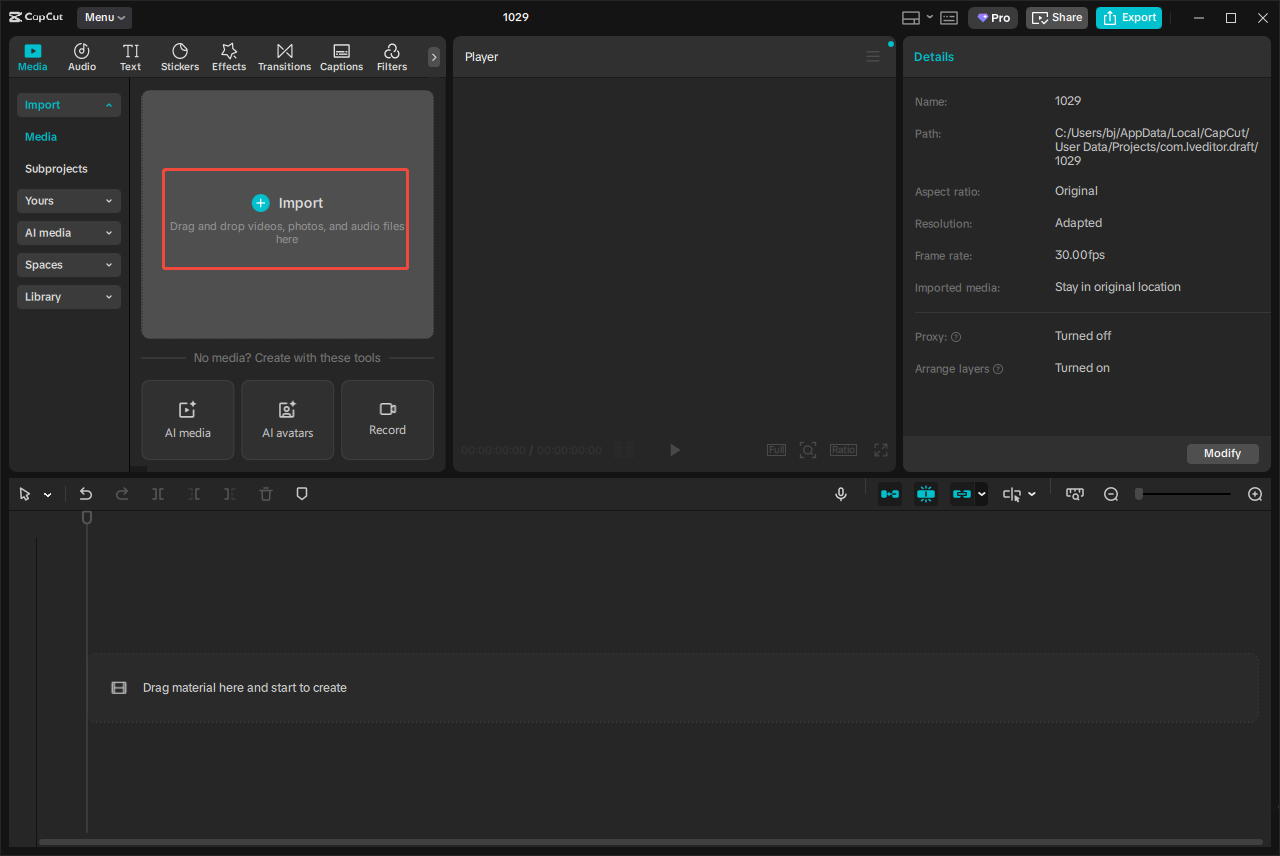This screenshot has width=1280, height=856.
Task: Click the Zoom in icon on timeline
Action: (x=1254, y=493)
